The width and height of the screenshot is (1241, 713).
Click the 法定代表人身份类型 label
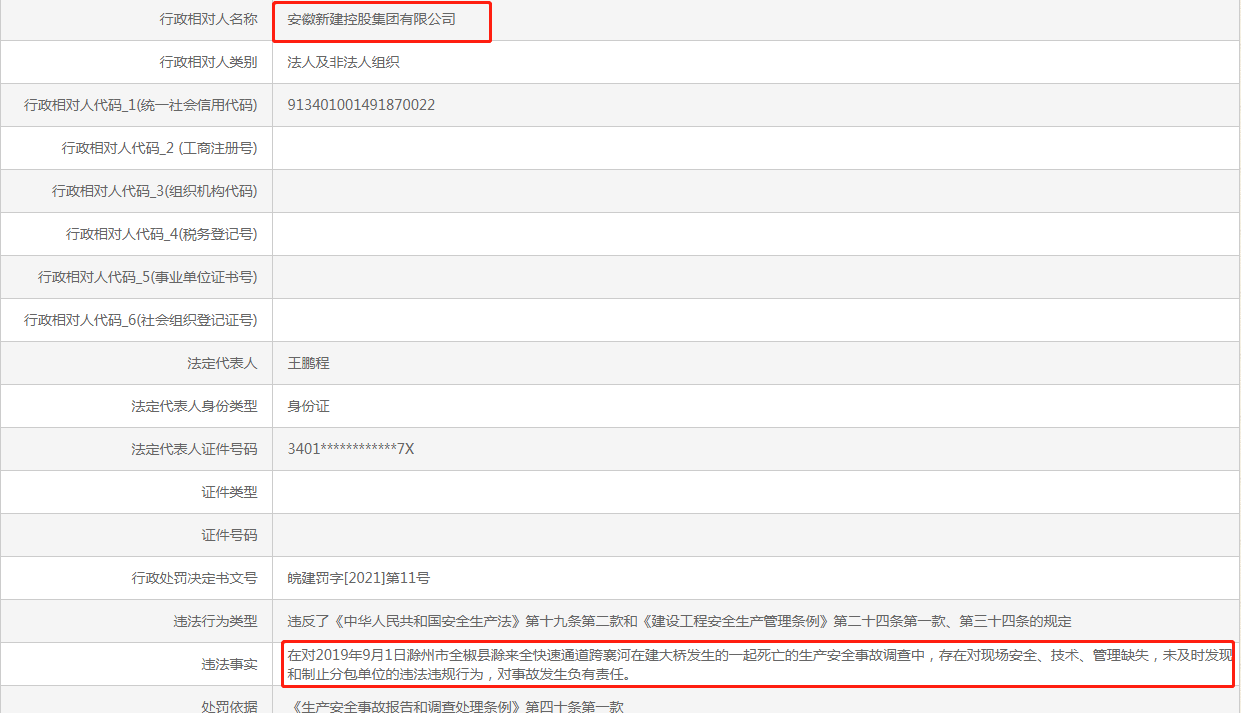tap(194, 406)
